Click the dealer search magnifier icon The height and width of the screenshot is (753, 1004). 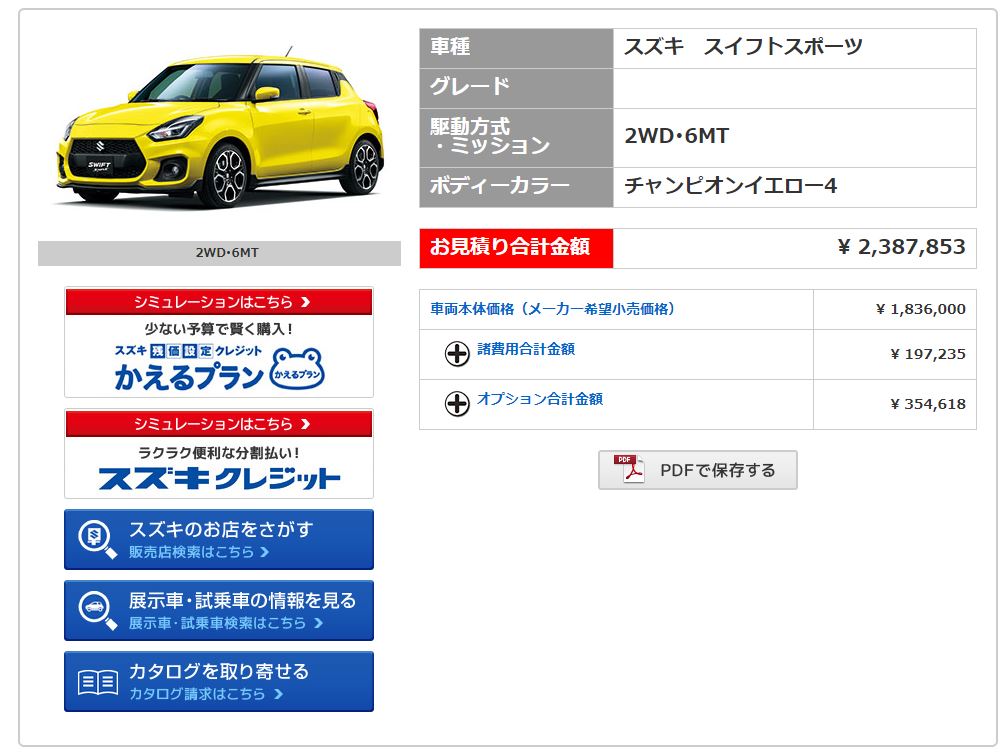(x=97, y=540)
